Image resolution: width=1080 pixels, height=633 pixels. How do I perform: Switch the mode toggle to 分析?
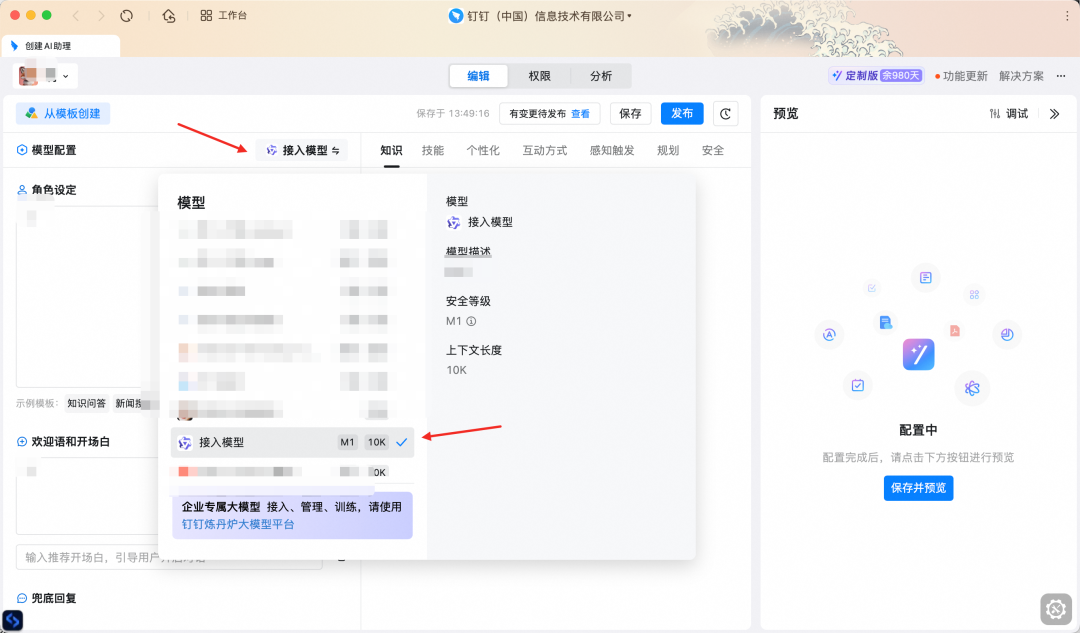pyautogui.click(x=601, y=76)
